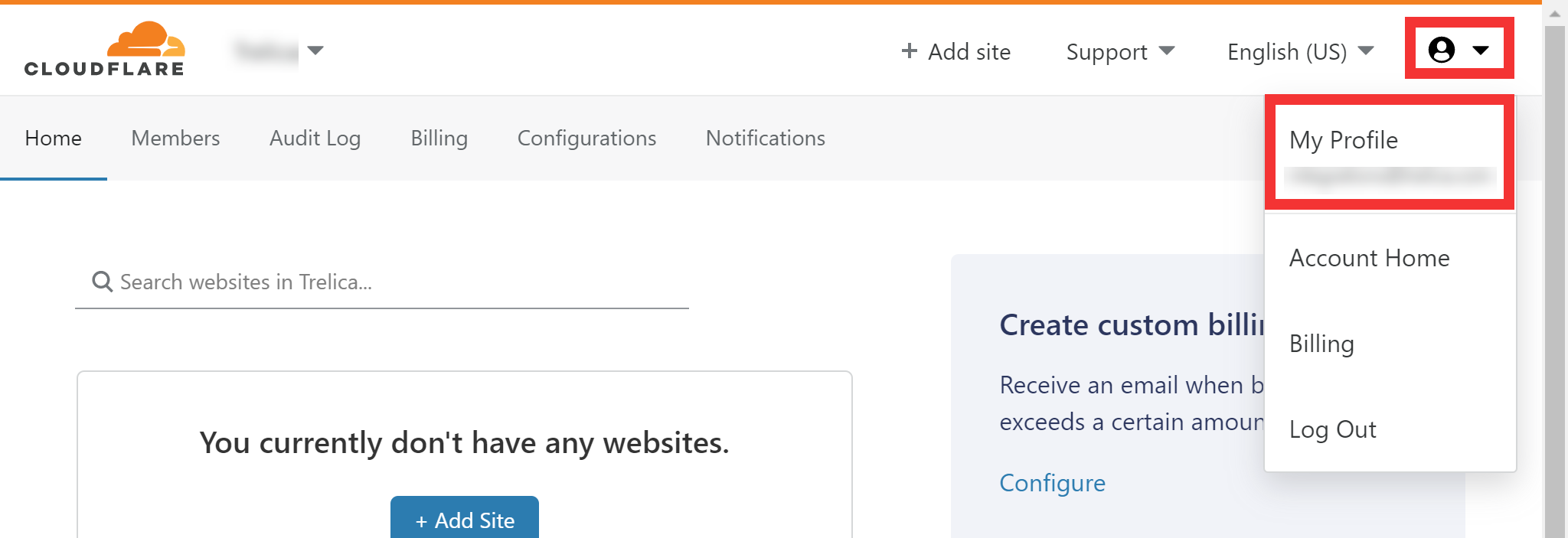The width and height of the screenshot is (1568, 538).
Task: Open the Support dropdown menu
Action: click(1120, 51)
